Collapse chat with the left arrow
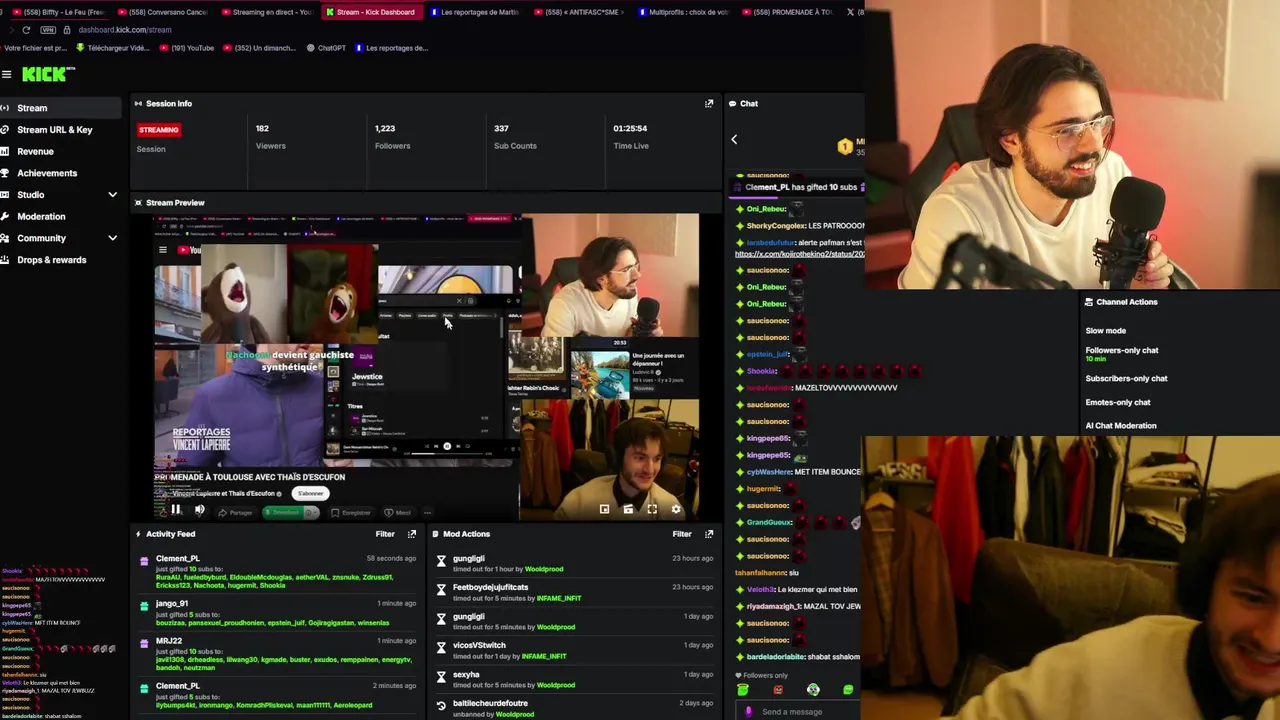1280x720 pixels. pos(734,140)
